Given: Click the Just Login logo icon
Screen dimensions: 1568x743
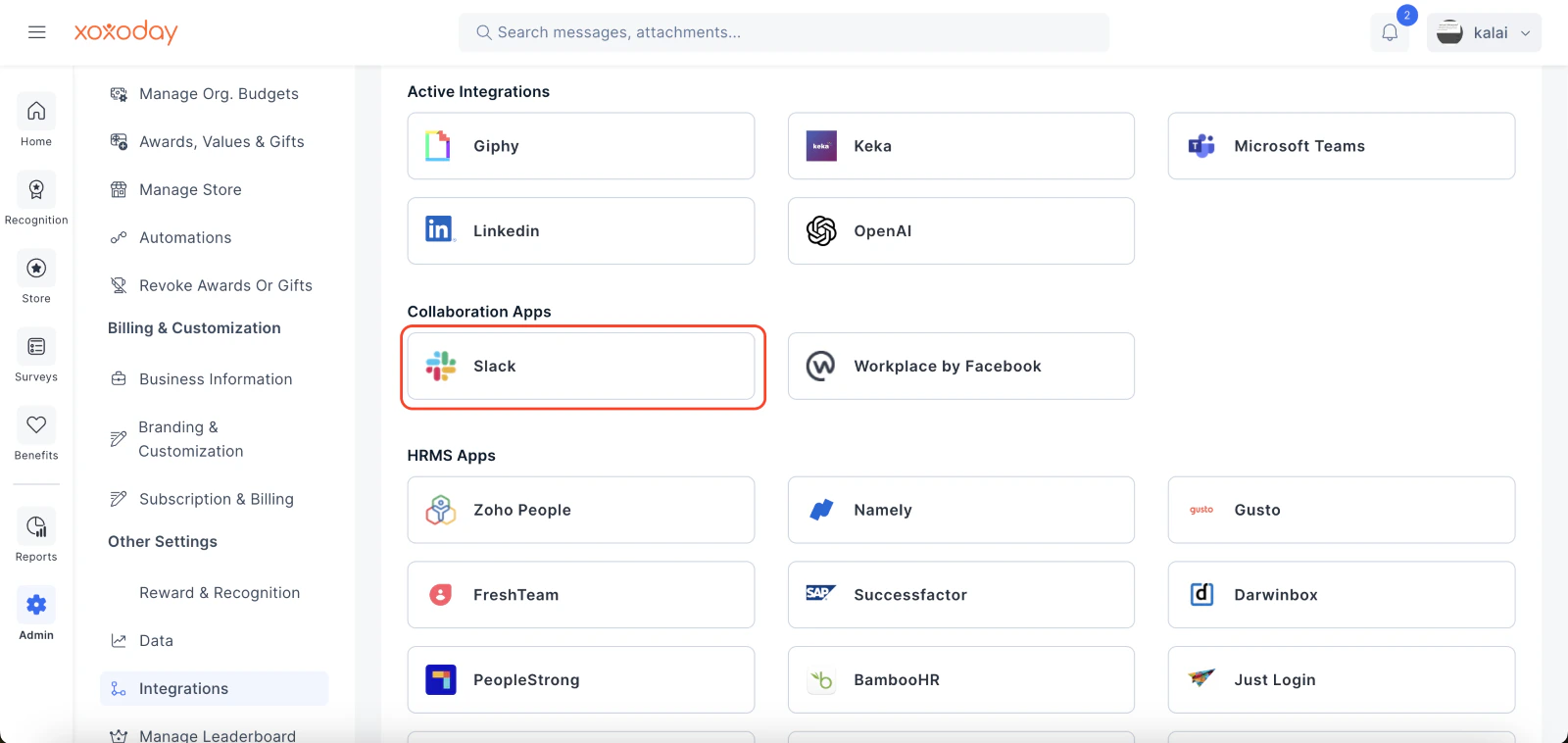Looking at the screenshot, I should [1201, 677].
